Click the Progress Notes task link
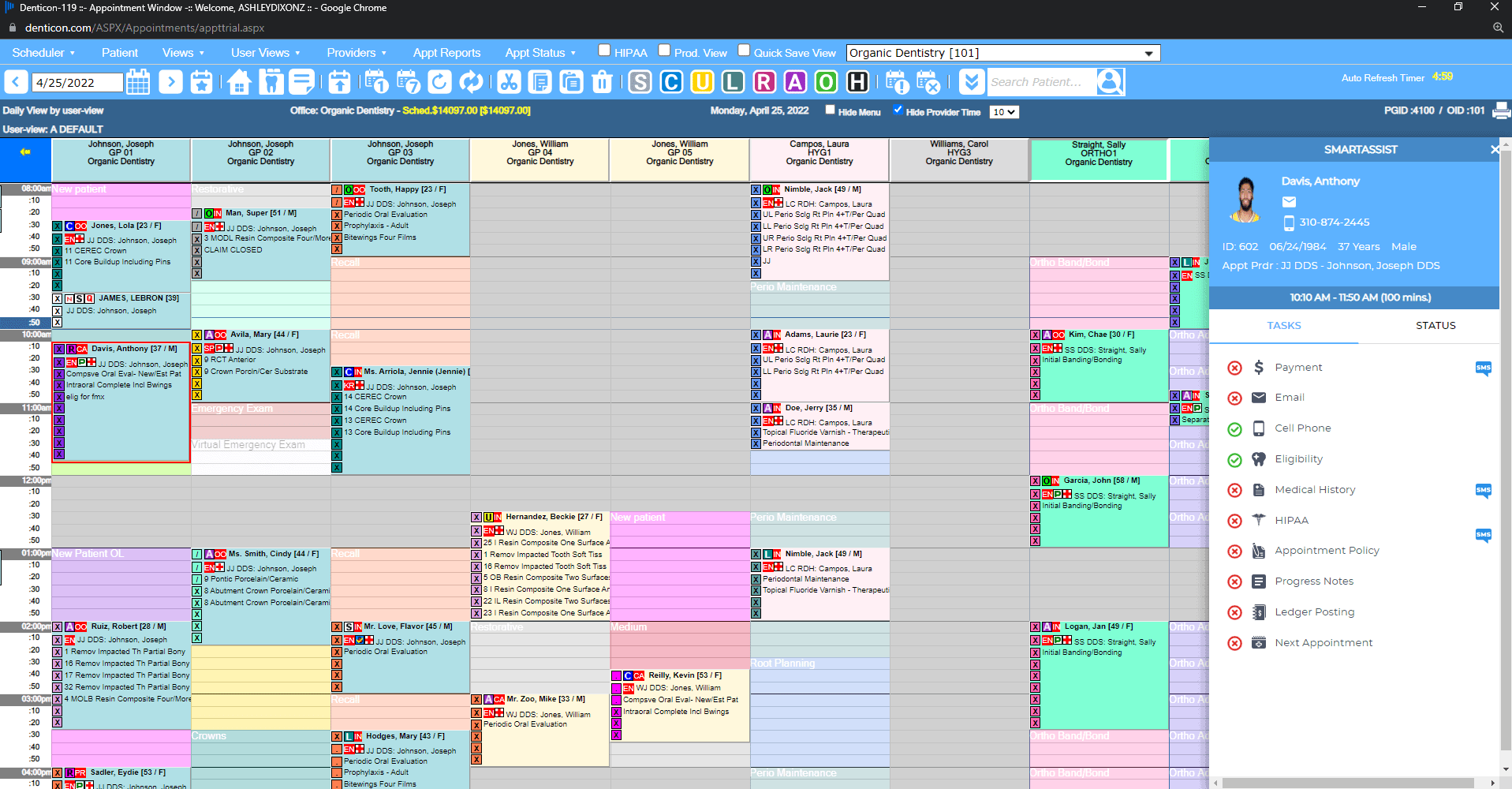This screenshot has width=1512, height=789. (1314, 581)
